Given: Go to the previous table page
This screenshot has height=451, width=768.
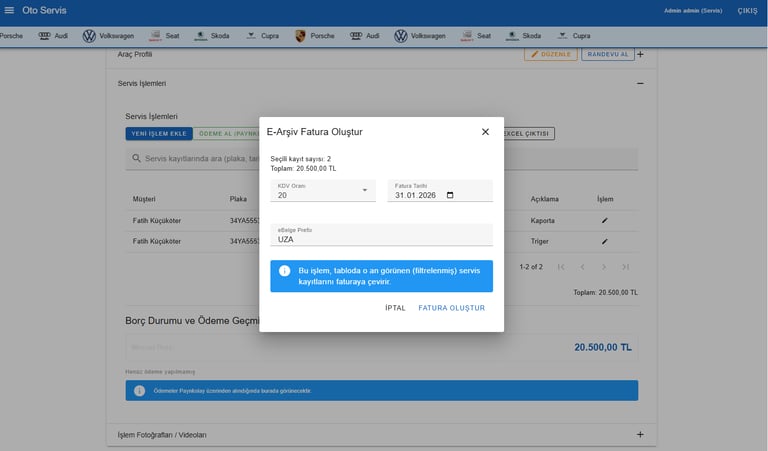Looking at the screenshot, I should coord(582,267).
